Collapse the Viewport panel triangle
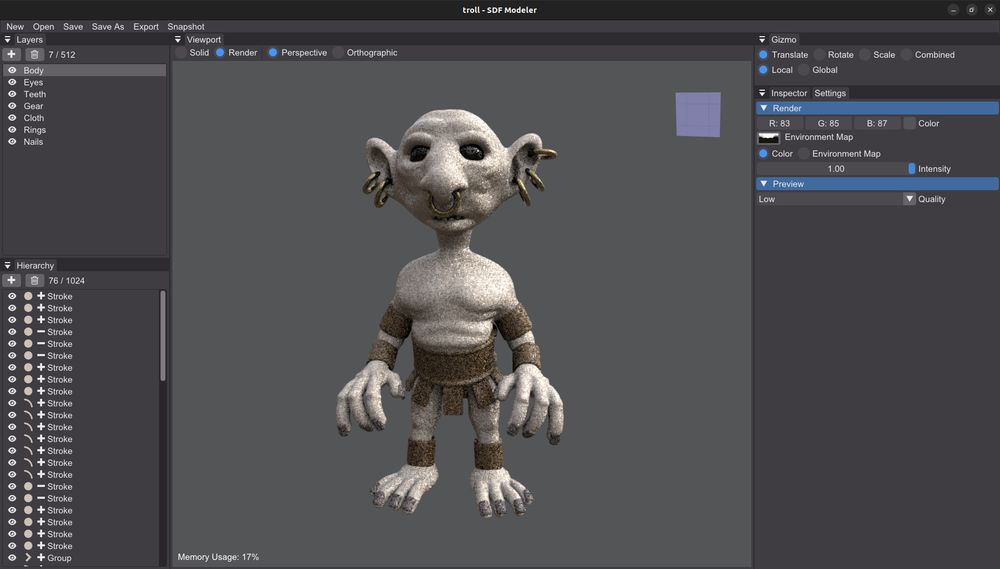 [178, 40]
